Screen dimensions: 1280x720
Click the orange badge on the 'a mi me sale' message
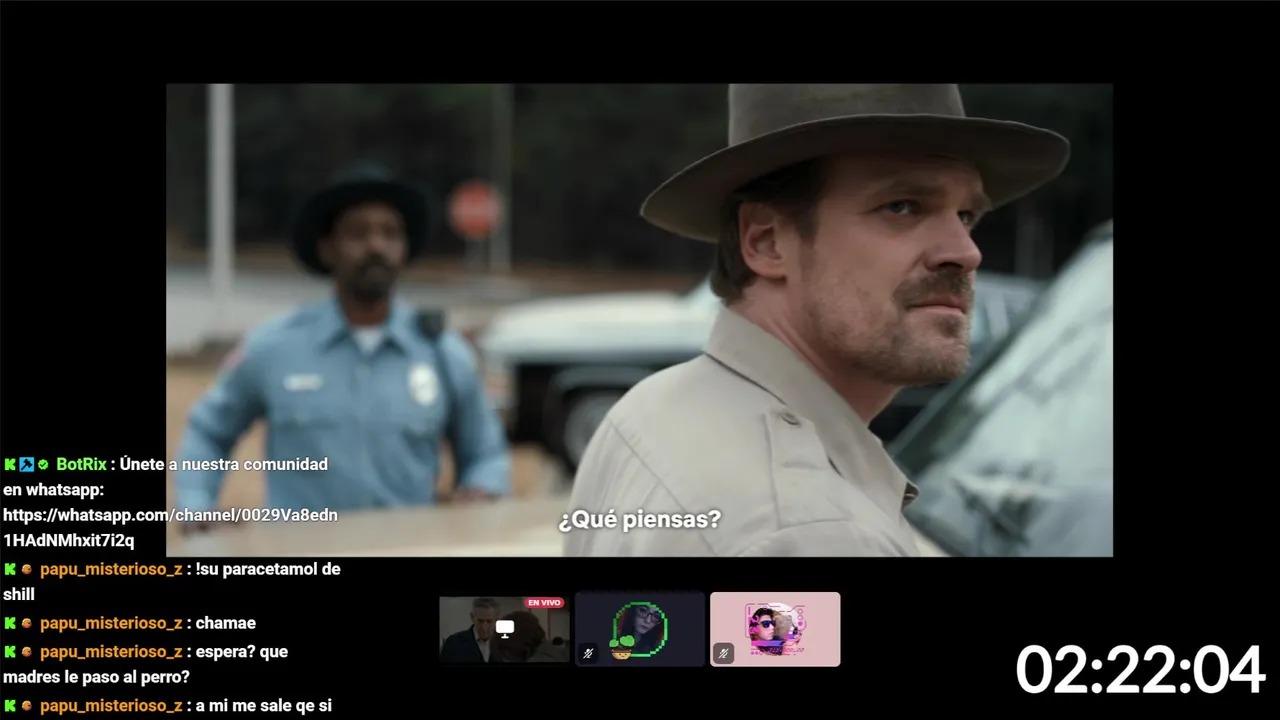pos(27,706)
